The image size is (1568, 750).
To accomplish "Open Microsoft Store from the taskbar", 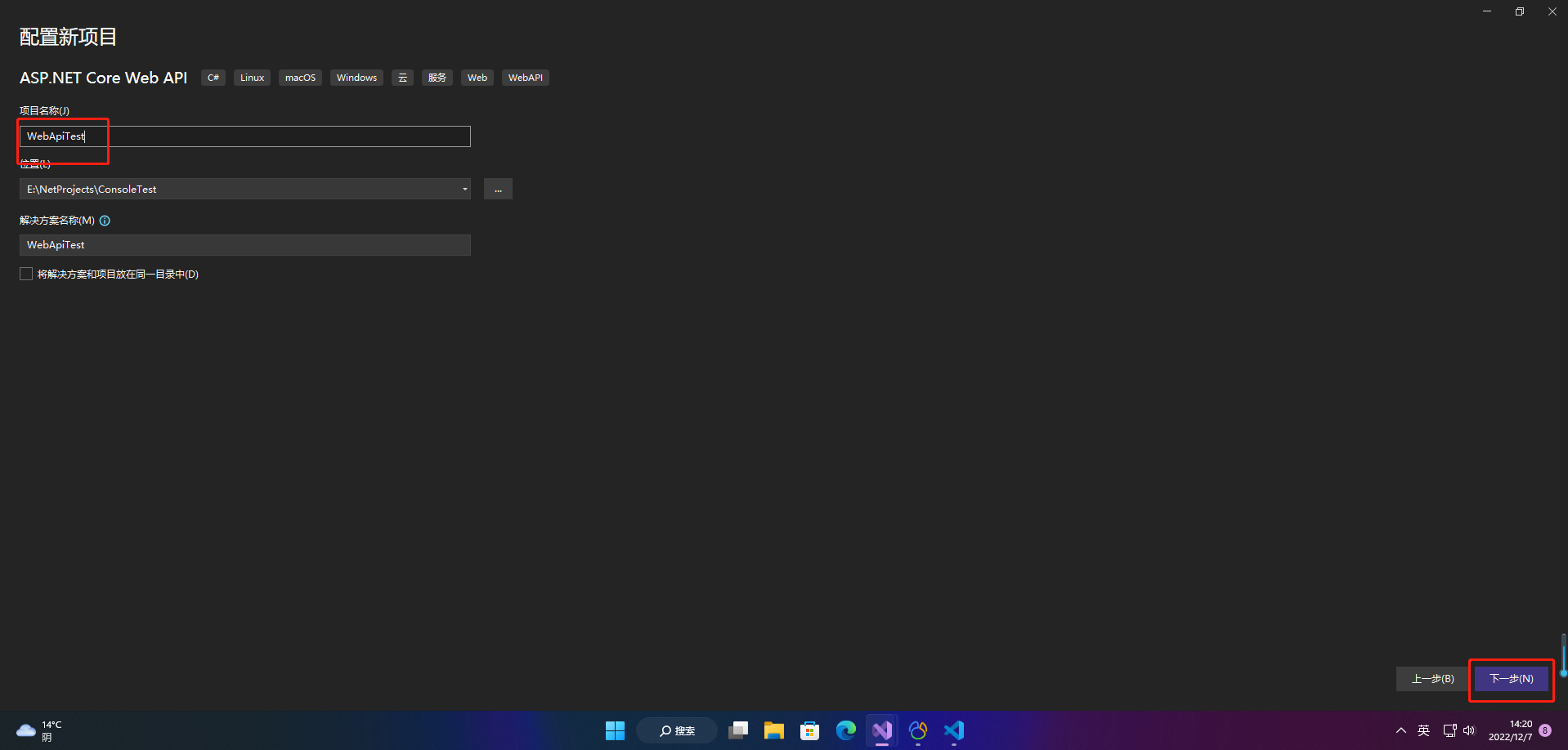I will (810, 730).
